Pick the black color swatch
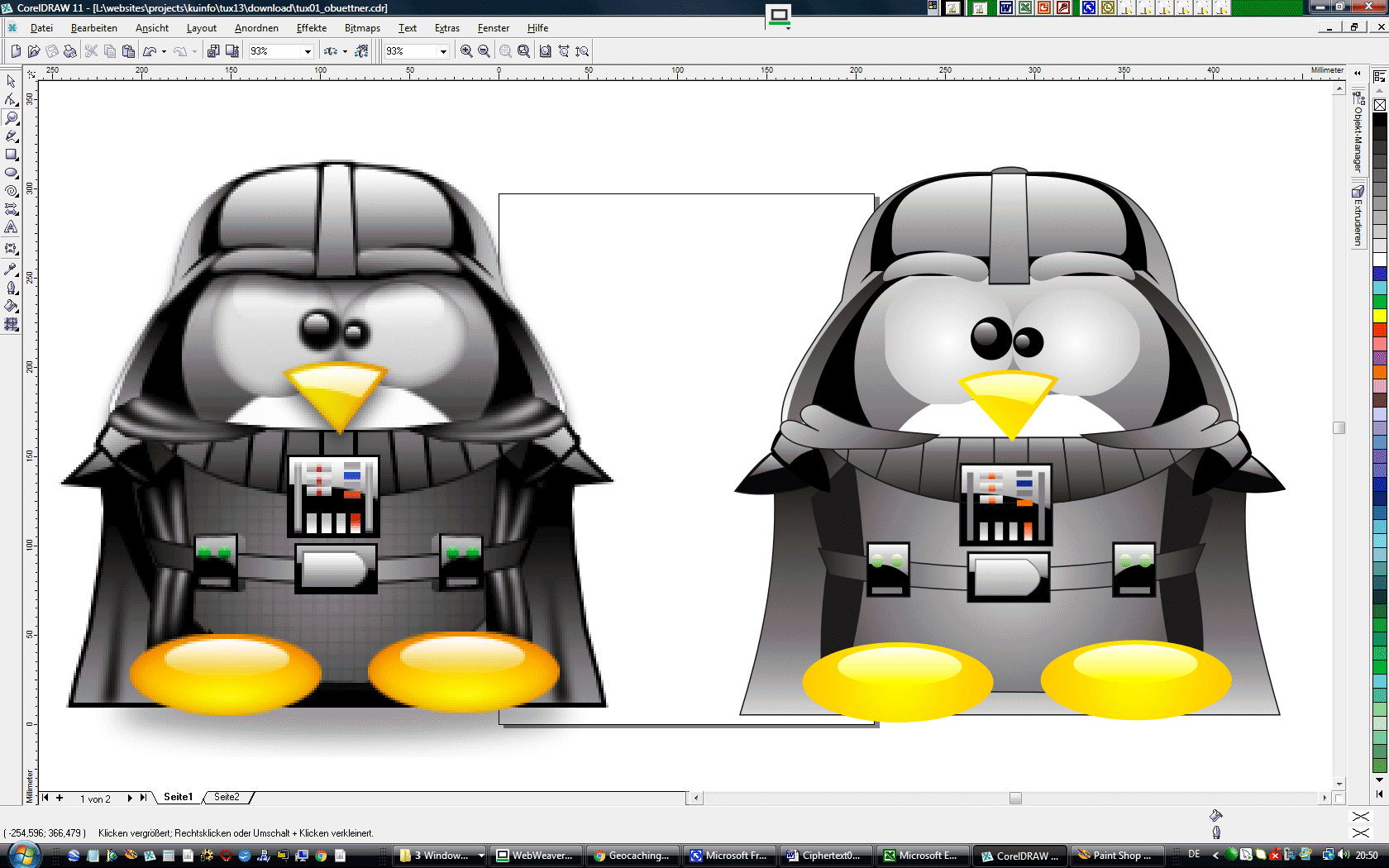Image resolution: width=1389 pixels, height=868 pixels. coord(1380,119)
